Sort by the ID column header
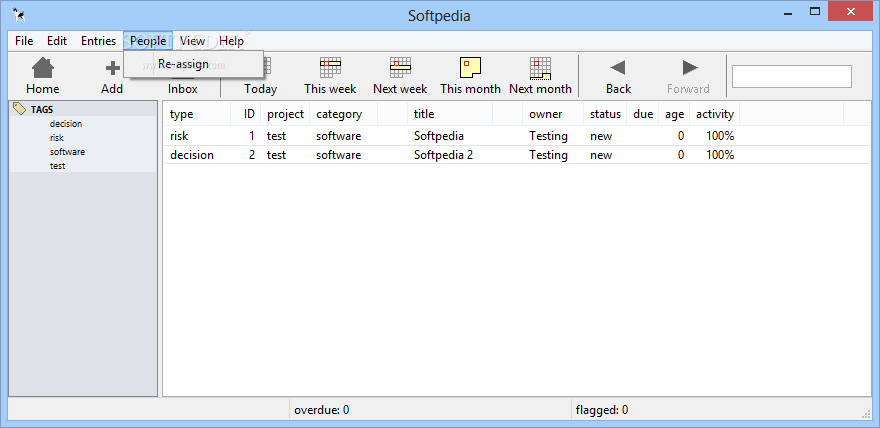880x428 pixels. pyautogui.click(x=246, y=114)
